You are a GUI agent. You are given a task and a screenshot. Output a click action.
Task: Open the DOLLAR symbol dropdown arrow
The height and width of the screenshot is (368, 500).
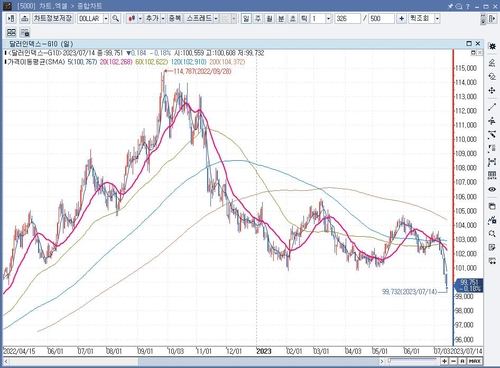(106, 18)
